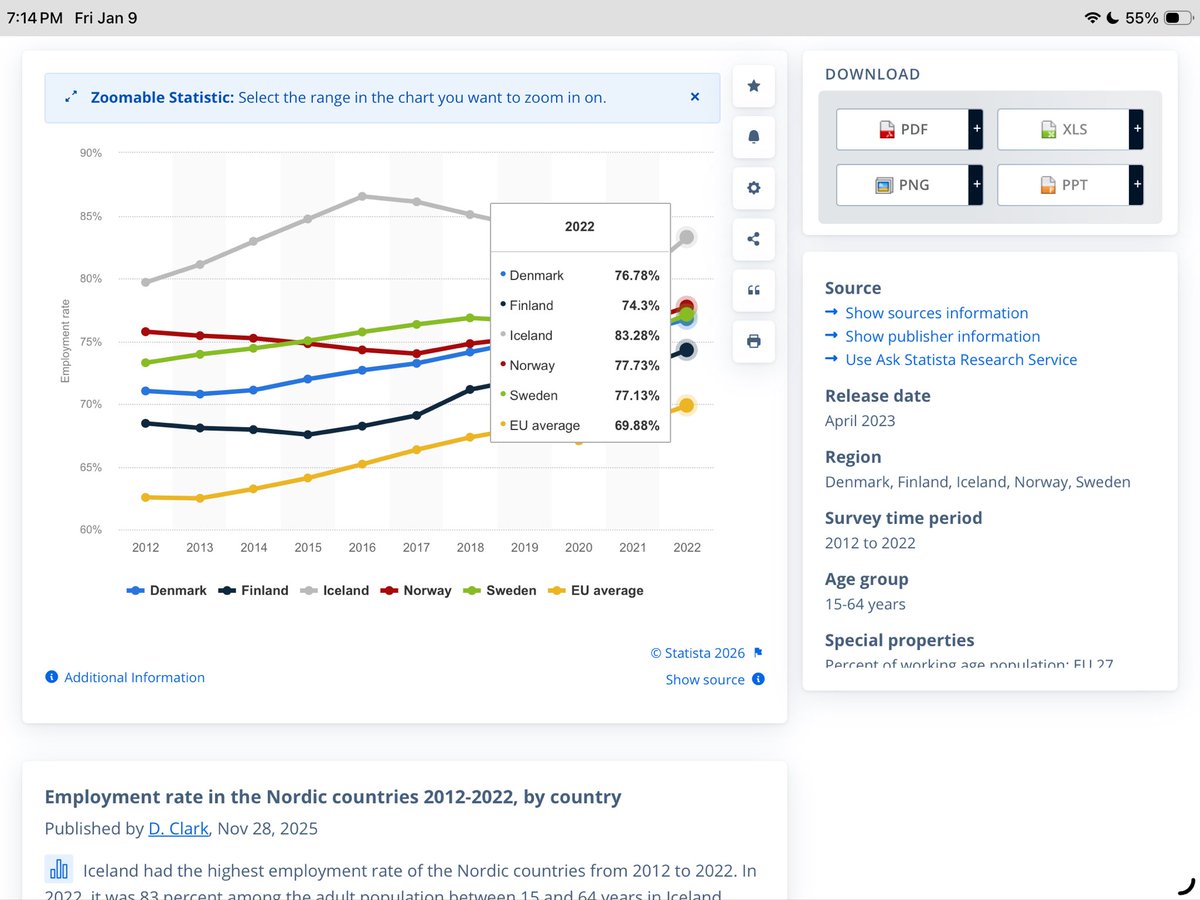1200x900 pixels.
Task: Open author D. Clark profile link
Action: (179, 828)
